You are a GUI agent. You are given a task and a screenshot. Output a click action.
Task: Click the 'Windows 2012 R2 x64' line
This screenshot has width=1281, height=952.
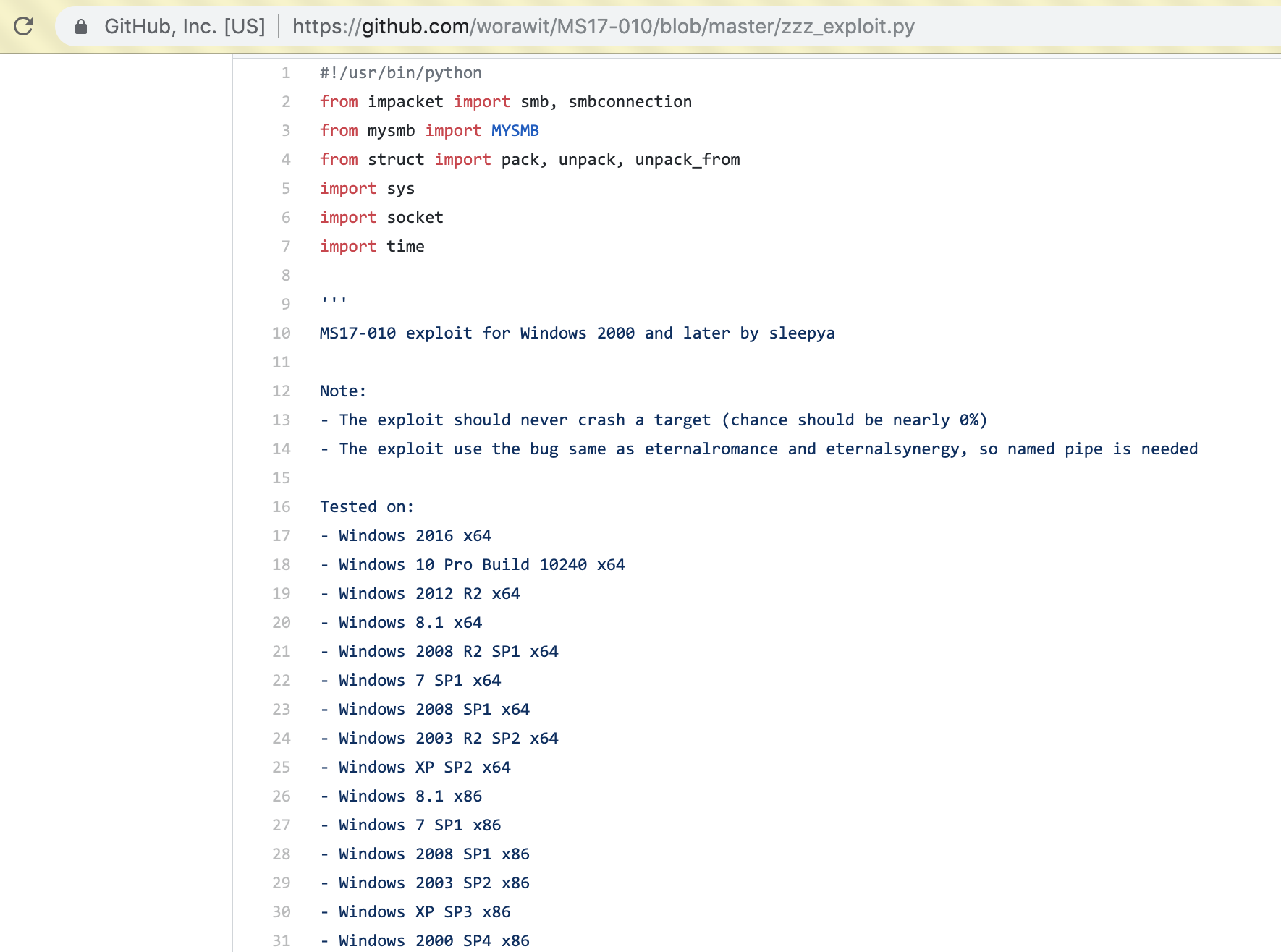(420, 594)
